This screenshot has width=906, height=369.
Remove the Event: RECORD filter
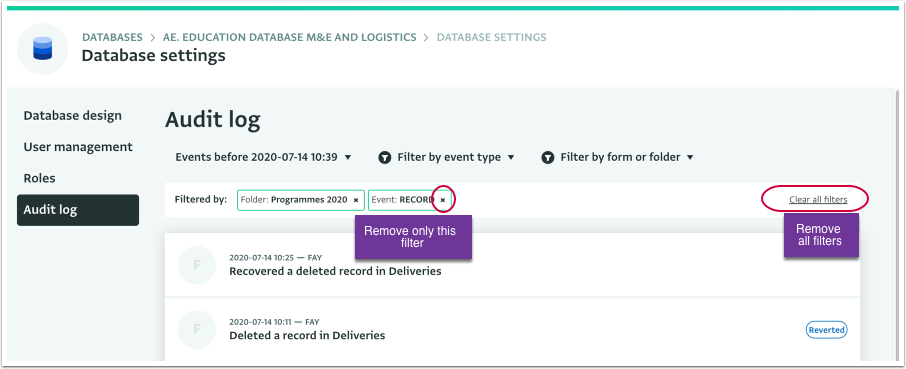click(x=443, y=200)
